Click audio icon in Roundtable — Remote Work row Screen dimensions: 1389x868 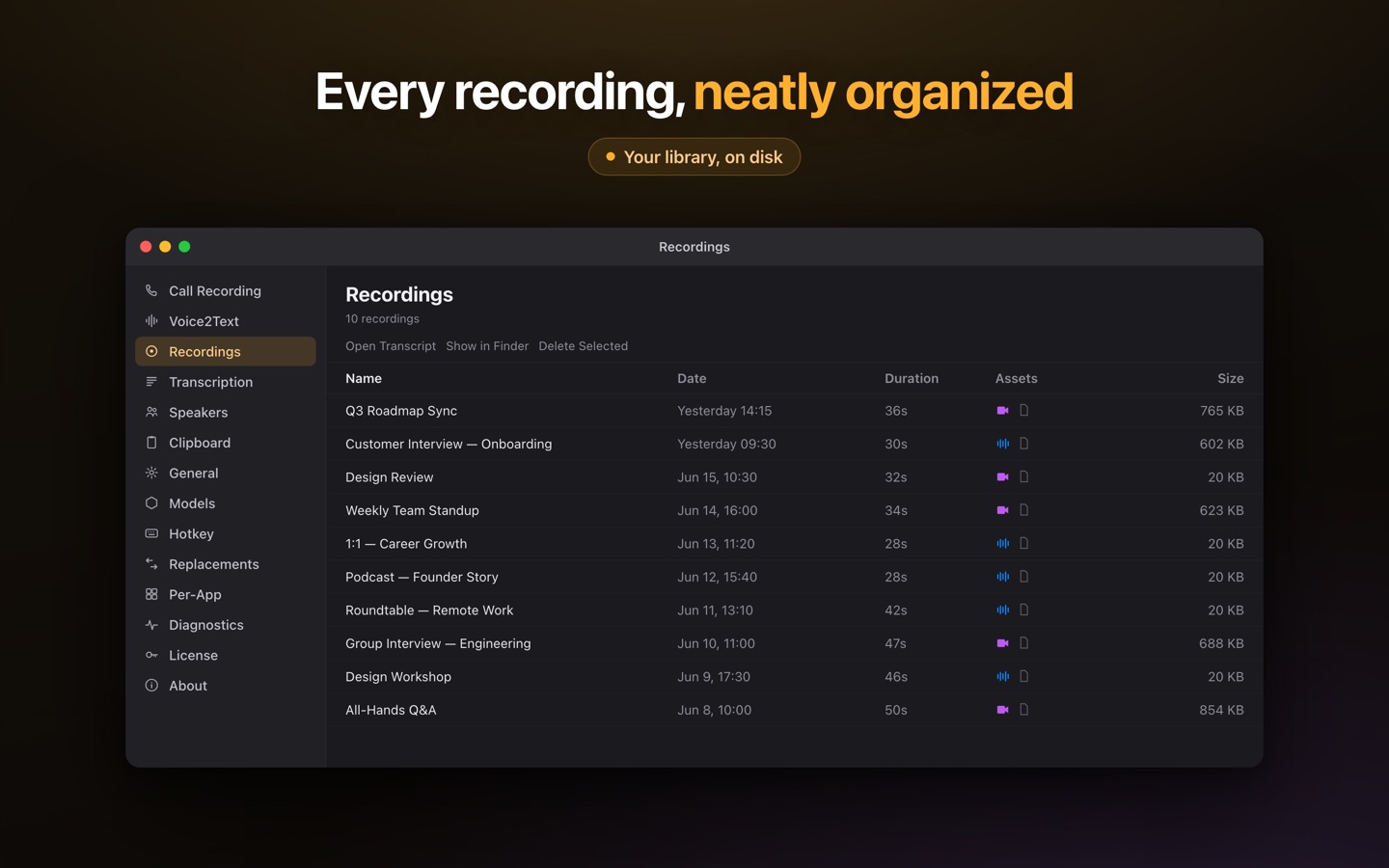tap(1002, 610)
